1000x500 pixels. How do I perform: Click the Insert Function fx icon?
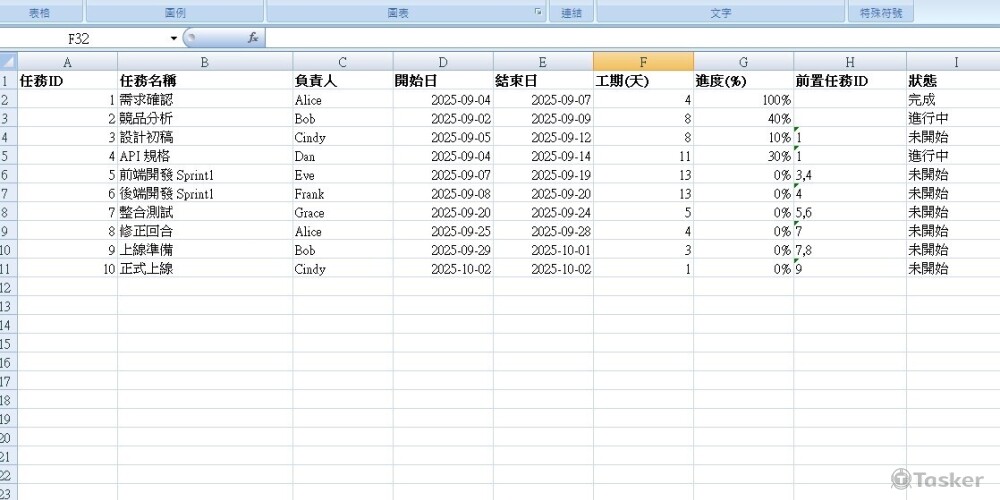tap(253, 38)
